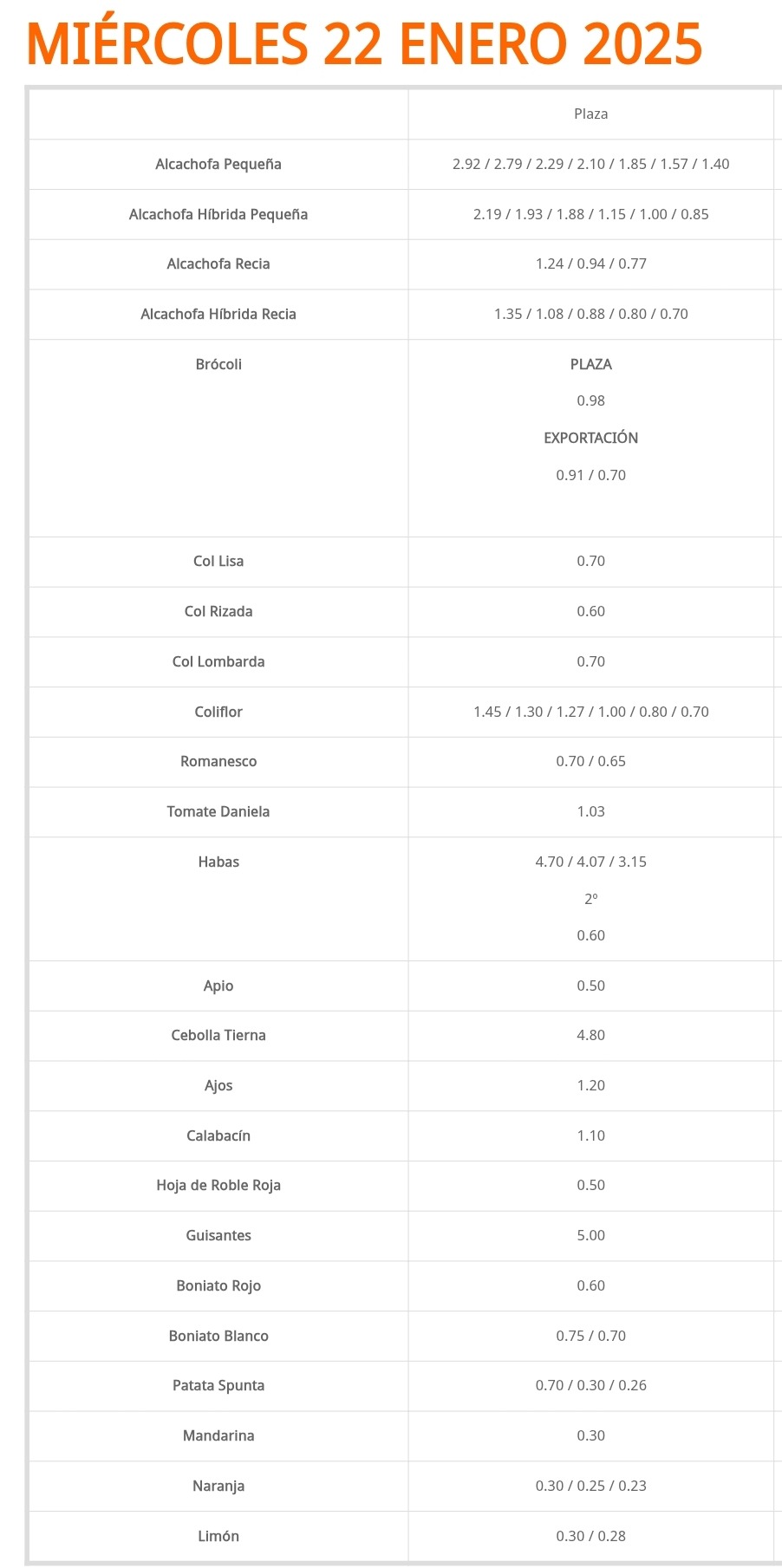Image resolution: width=782 pixels, height=1568 pixels.
Task: Click the EXPORTACIÓN label under Brócoli
Action: 590,438
